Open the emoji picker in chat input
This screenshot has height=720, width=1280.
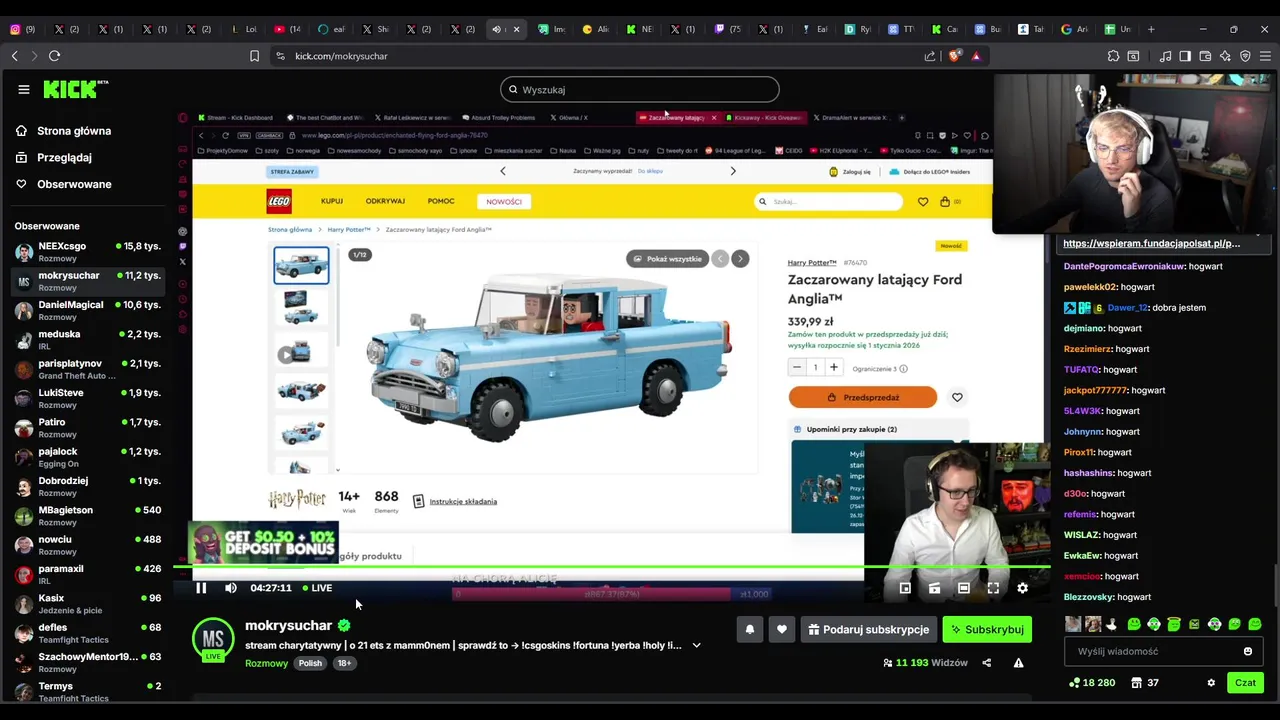1247,651
